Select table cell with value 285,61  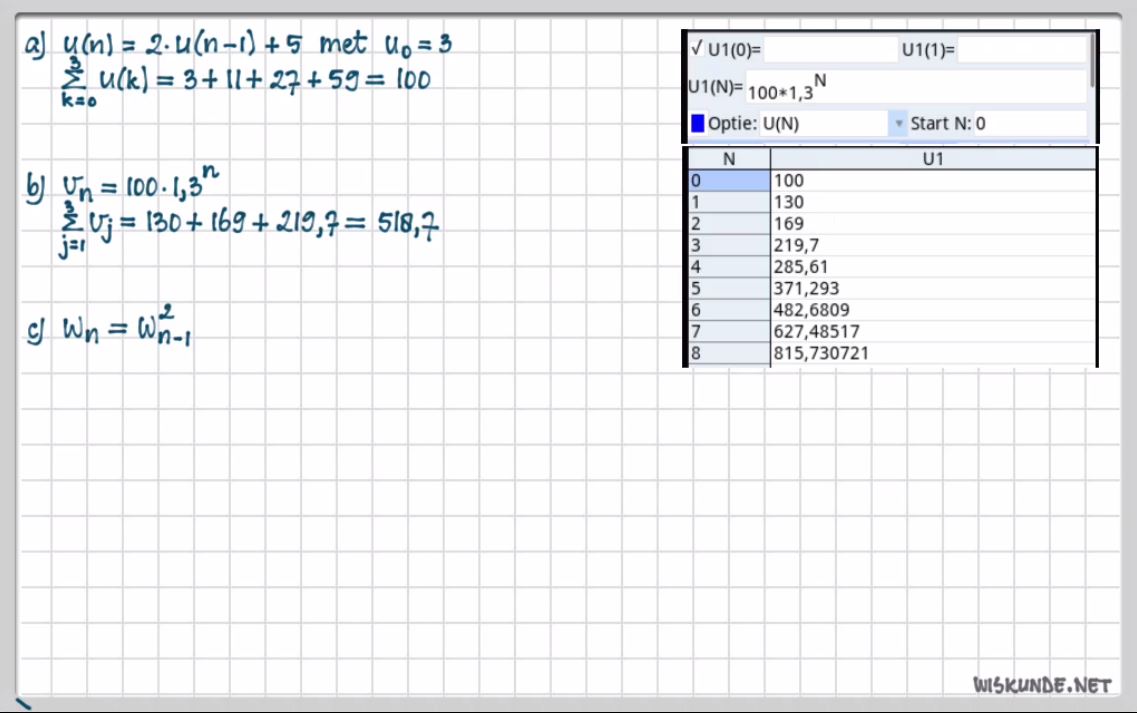click(x=933, y=267)
